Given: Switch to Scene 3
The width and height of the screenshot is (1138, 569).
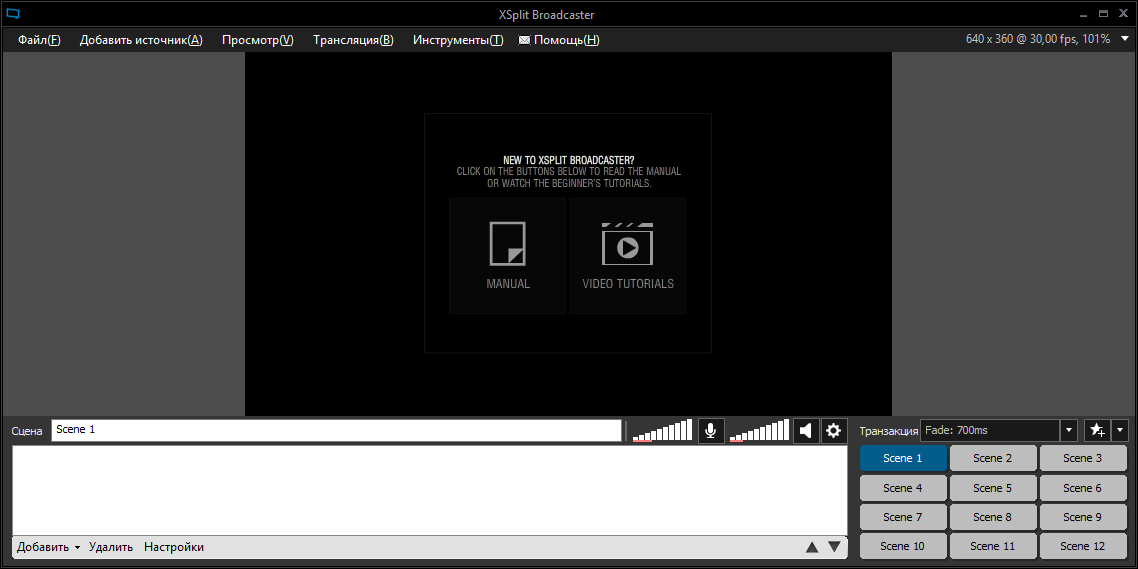Looking at the screenshot, I should click(1083, 458).
